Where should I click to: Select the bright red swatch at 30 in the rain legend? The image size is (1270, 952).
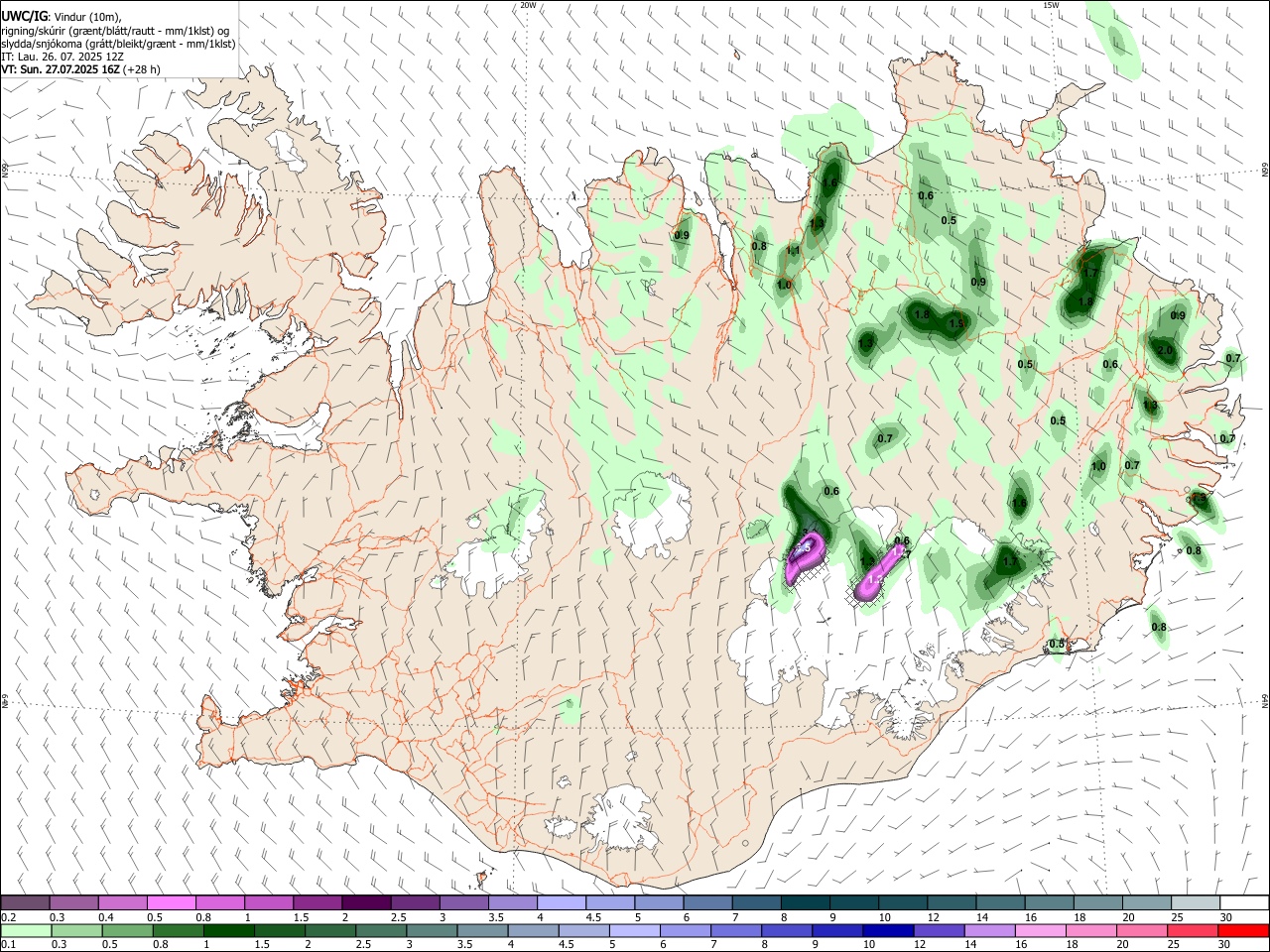1243,931
